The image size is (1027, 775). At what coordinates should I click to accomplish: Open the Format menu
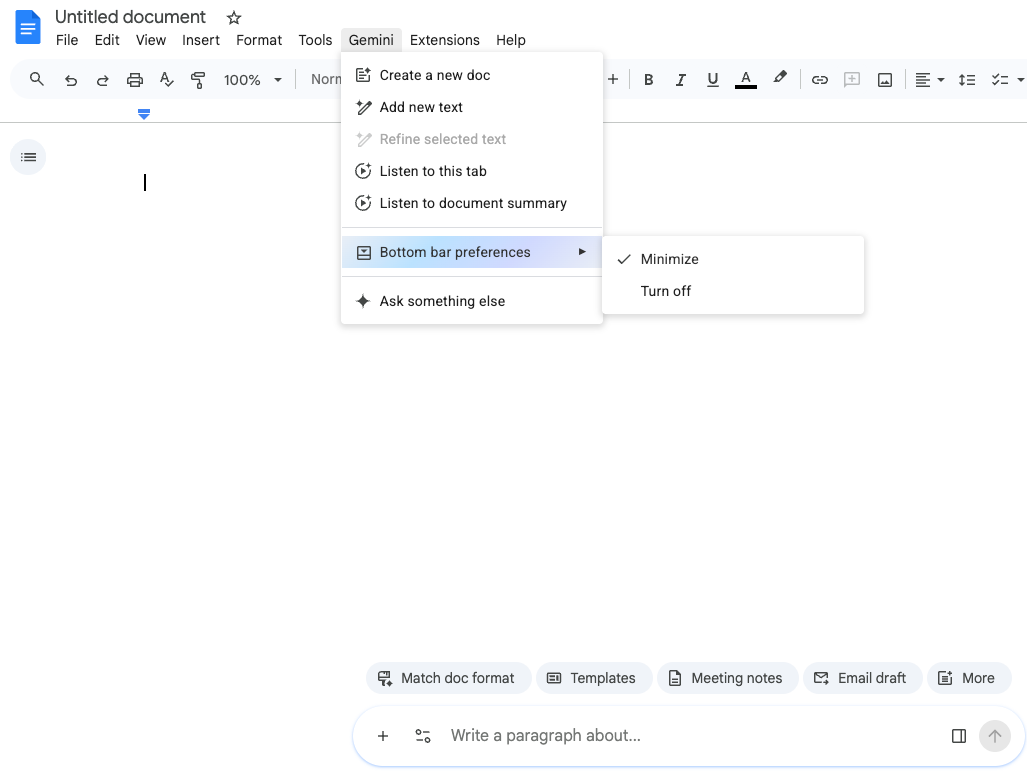[259, 41]
